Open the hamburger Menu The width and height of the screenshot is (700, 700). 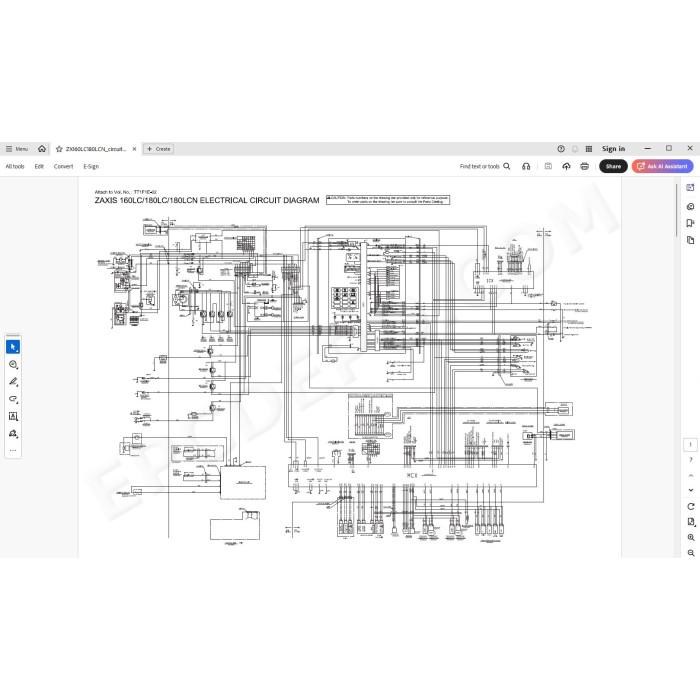point(17,149)
